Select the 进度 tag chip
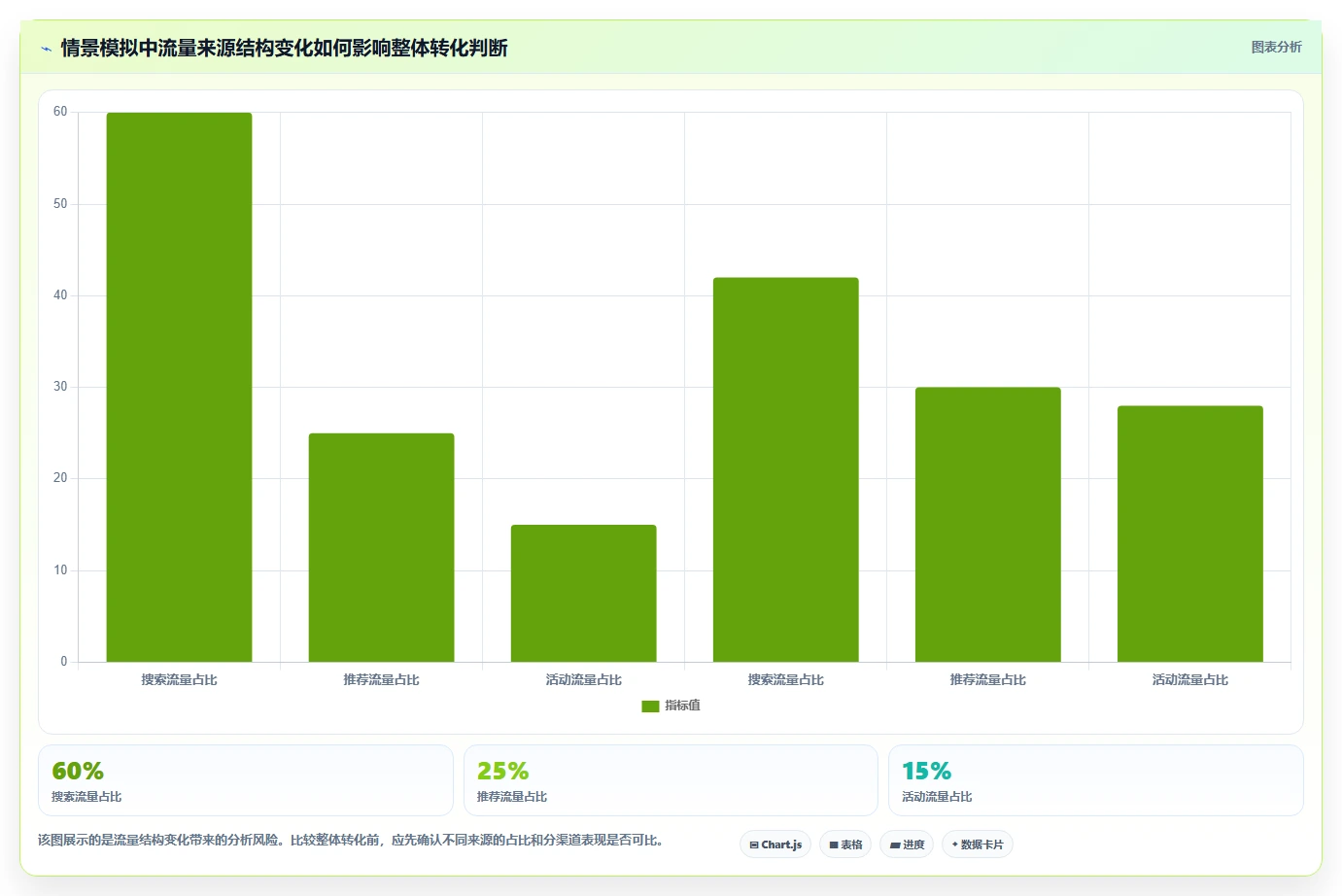Image resolution: width=1342 pixels, height=896 pixels. 907,844
